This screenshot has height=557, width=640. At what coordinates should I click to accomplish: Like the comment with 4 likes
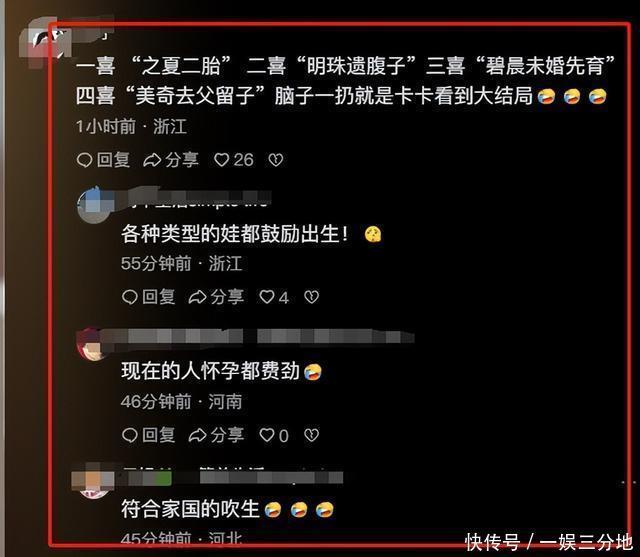click(x=274, y=297)
